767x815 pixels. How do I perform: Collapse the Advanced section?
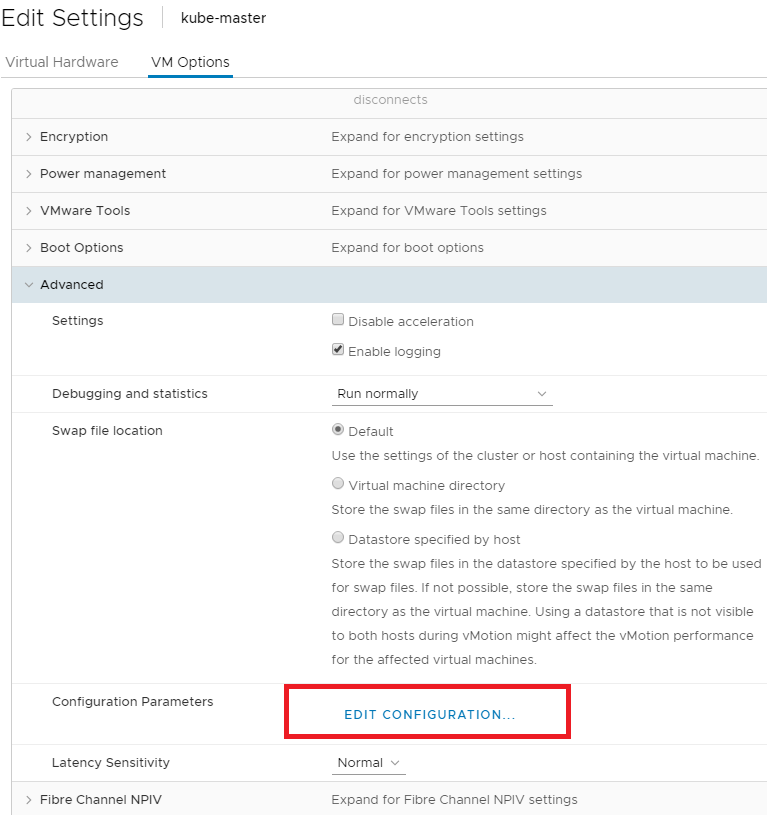click(29, 285)
